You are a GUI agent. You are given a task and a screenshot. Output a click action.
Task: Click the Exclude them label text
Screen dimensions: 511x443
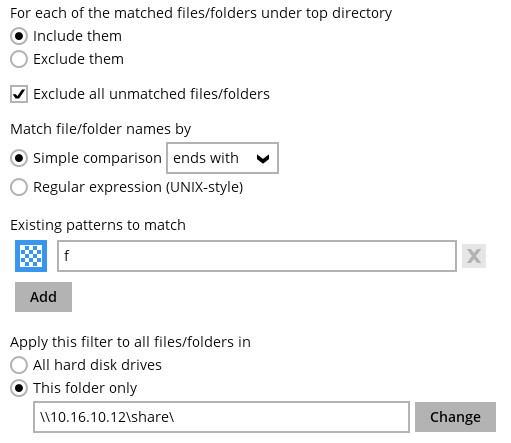(78, 59)
